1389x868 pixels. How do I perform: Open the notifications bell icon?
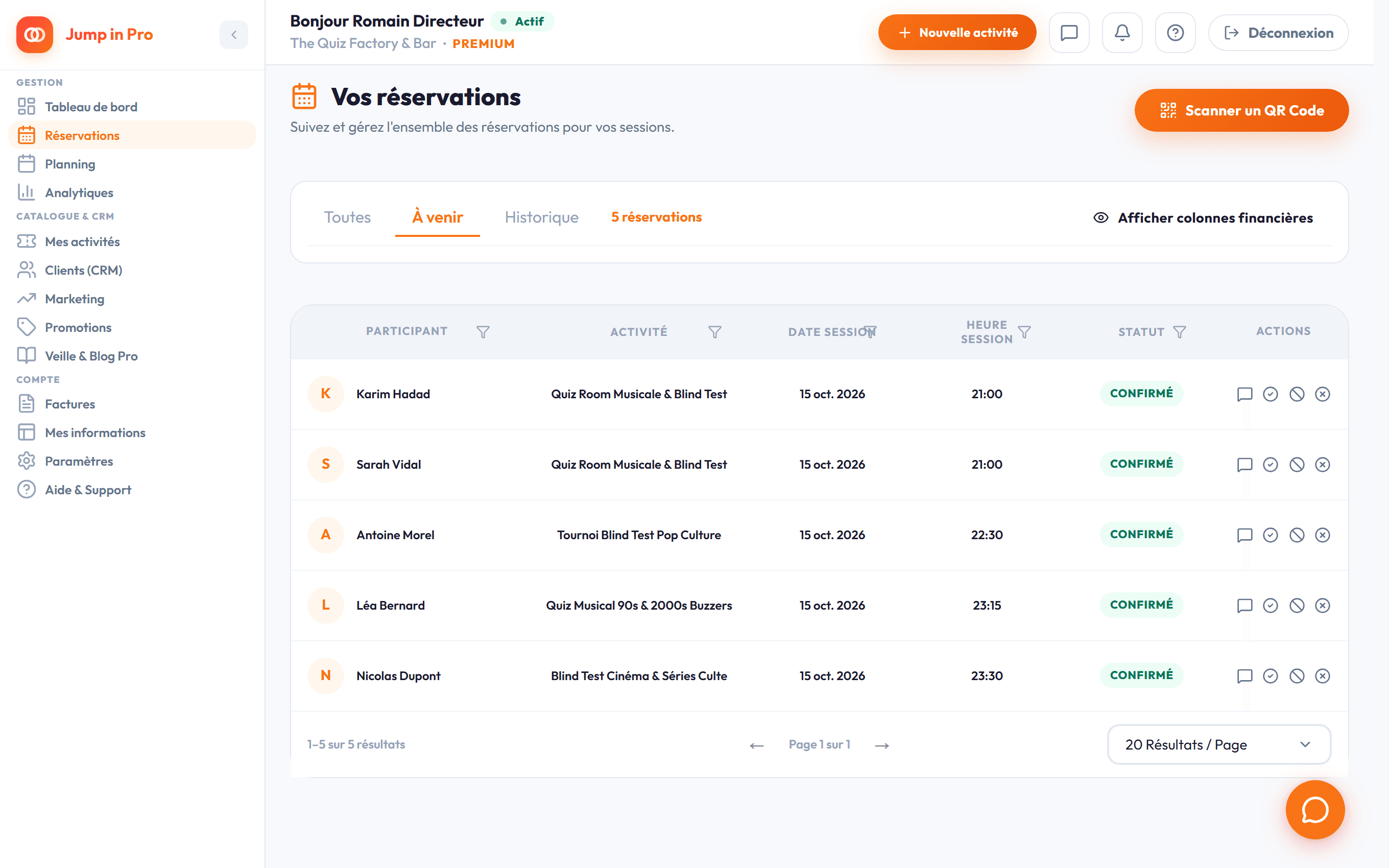click(1121, 33)
